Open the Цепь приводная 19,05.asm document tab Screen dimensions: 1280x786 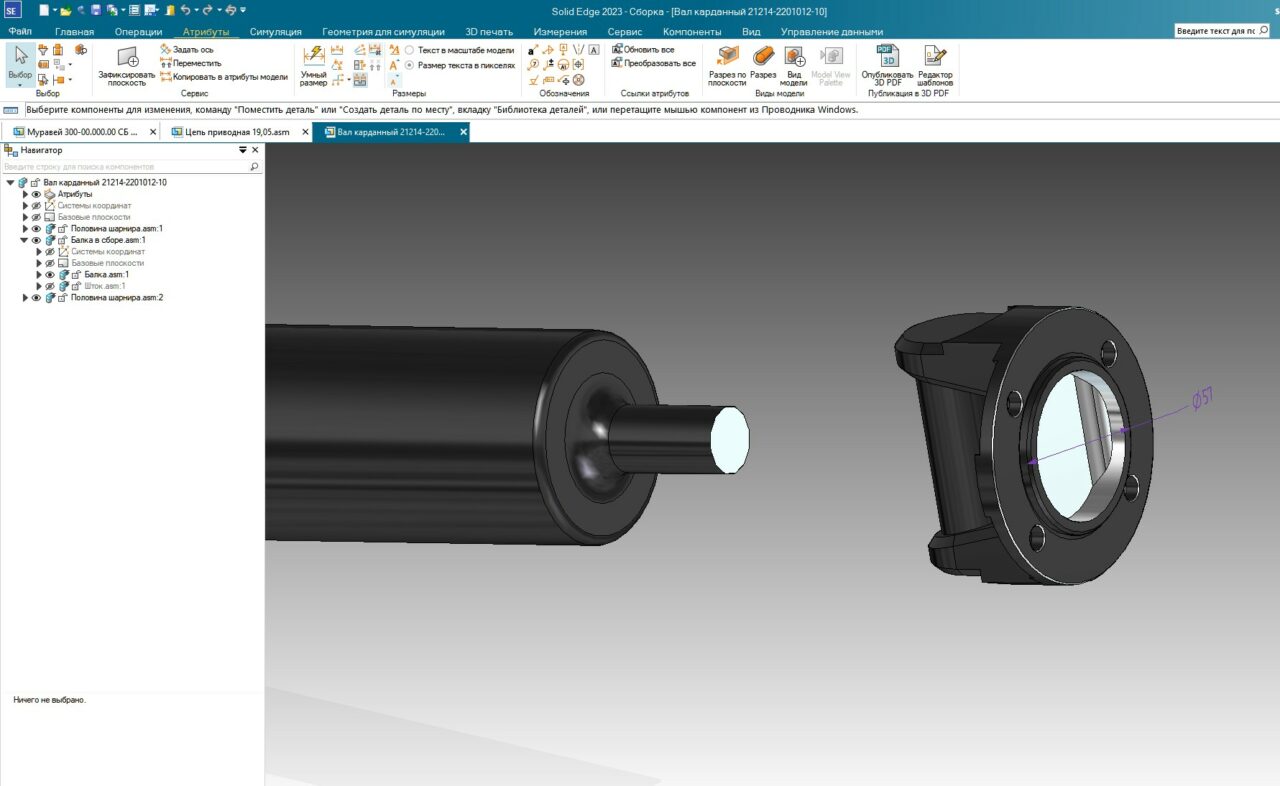236,132
